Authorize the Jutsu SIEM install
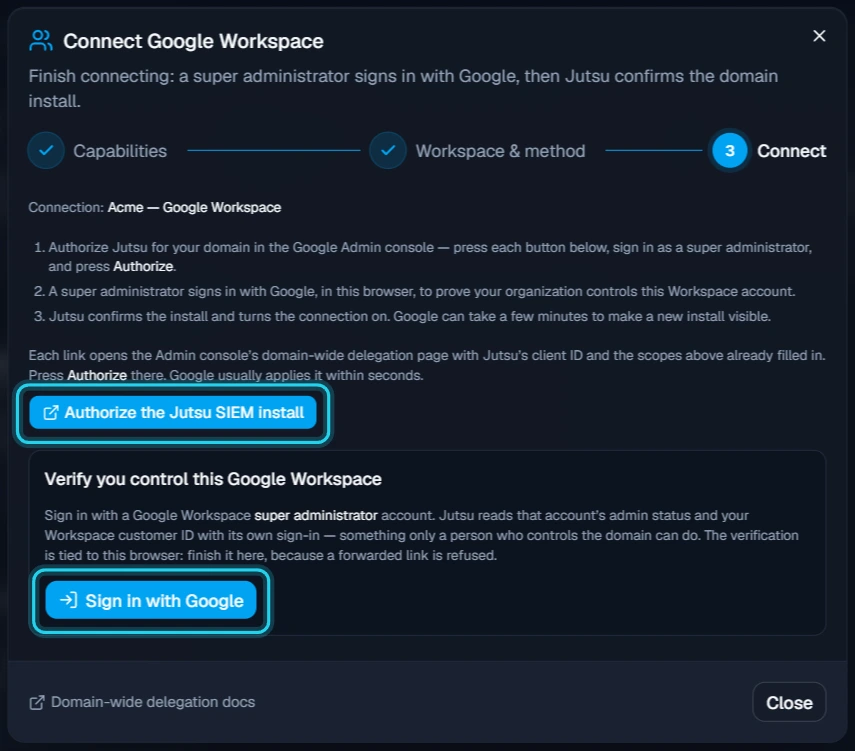The image size is (855, 751). (x=173, y=412)
